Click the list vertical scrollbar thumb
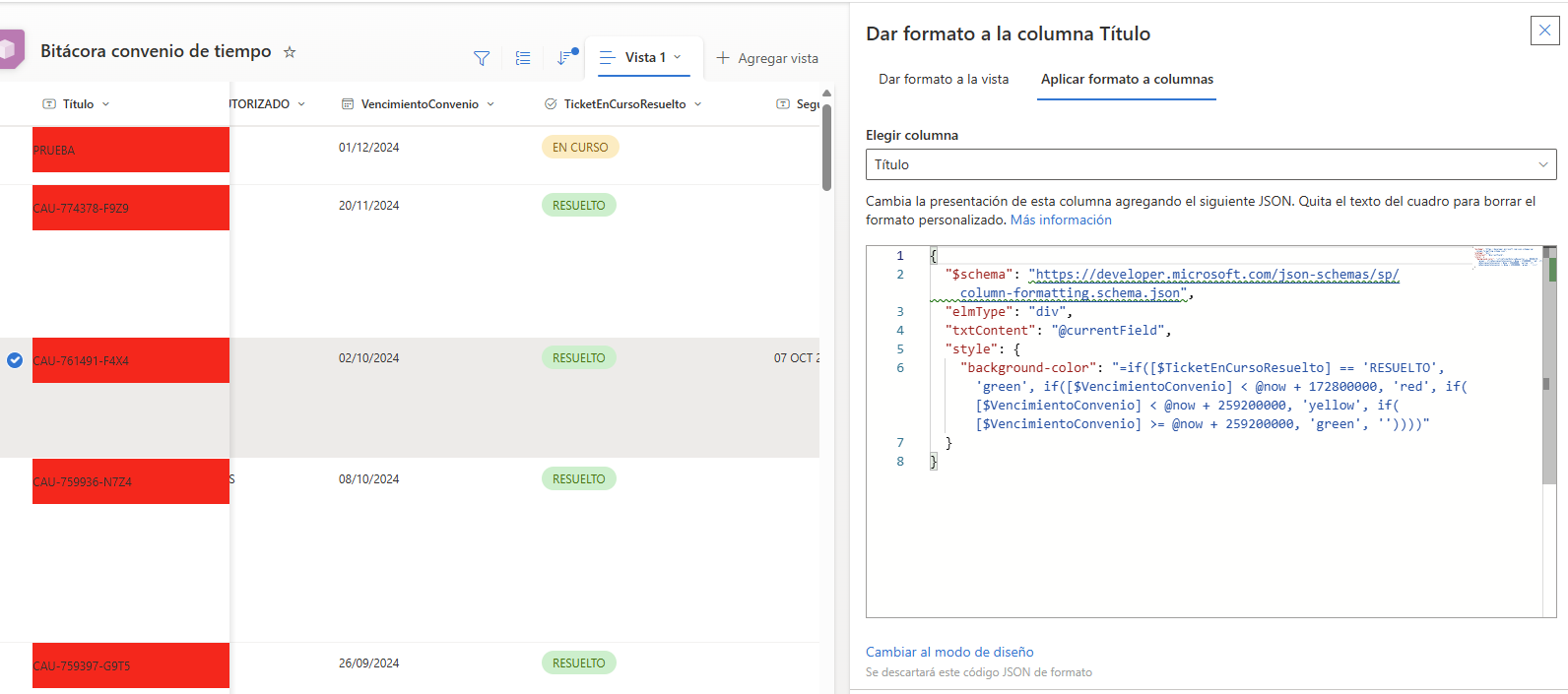Viewport: 1568px width, 694px height. 827,147
